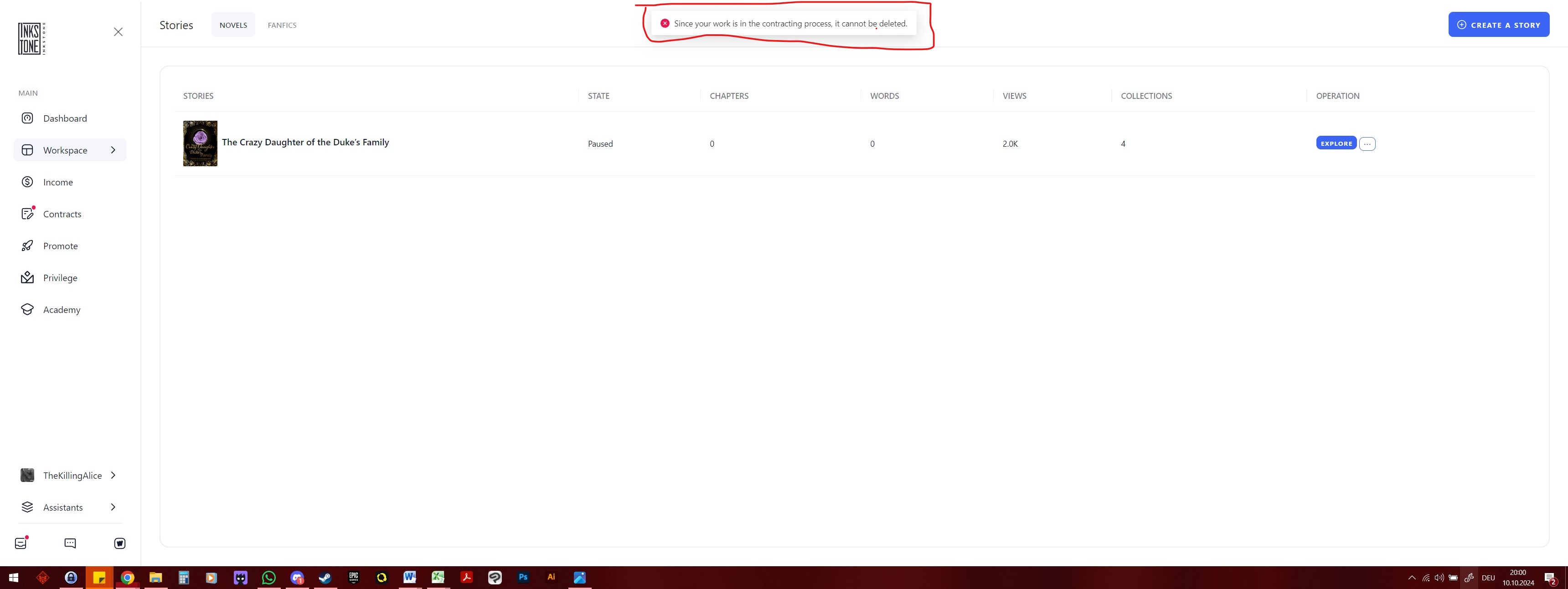Expand the Assistants submenu

113,507
